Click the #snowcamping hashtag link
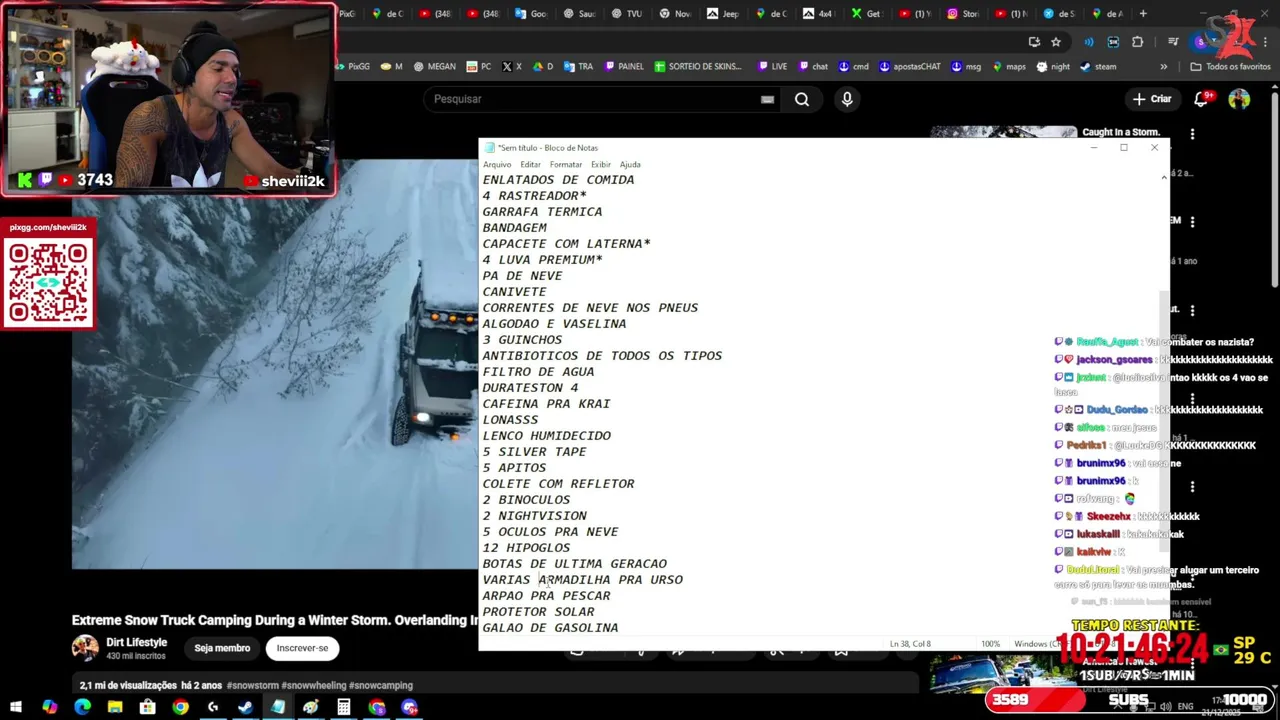Viewport: 1280px width, 720px height. (380, 685)
